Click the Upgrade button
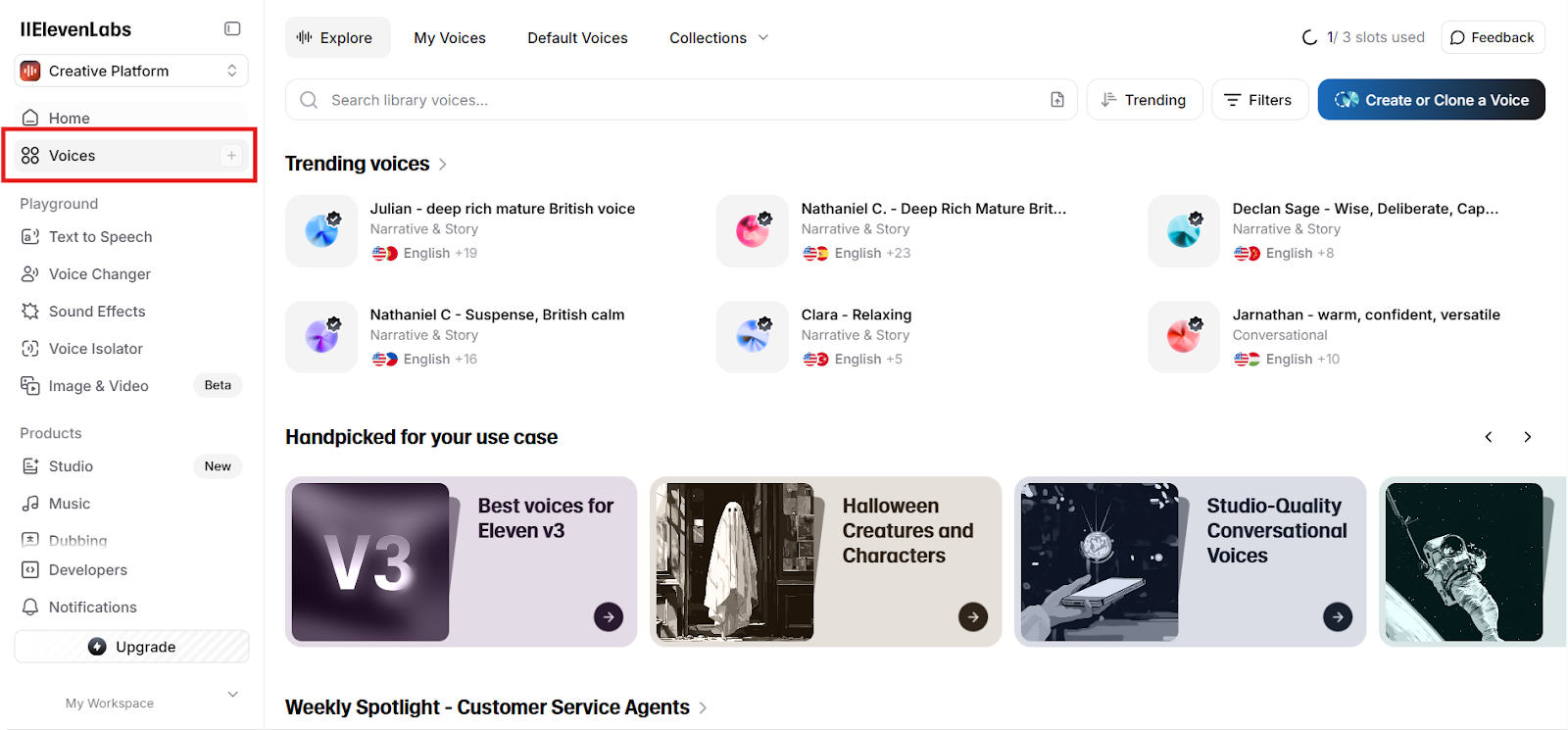This screenshot has width=1568, height=730. tap(131, 647)
